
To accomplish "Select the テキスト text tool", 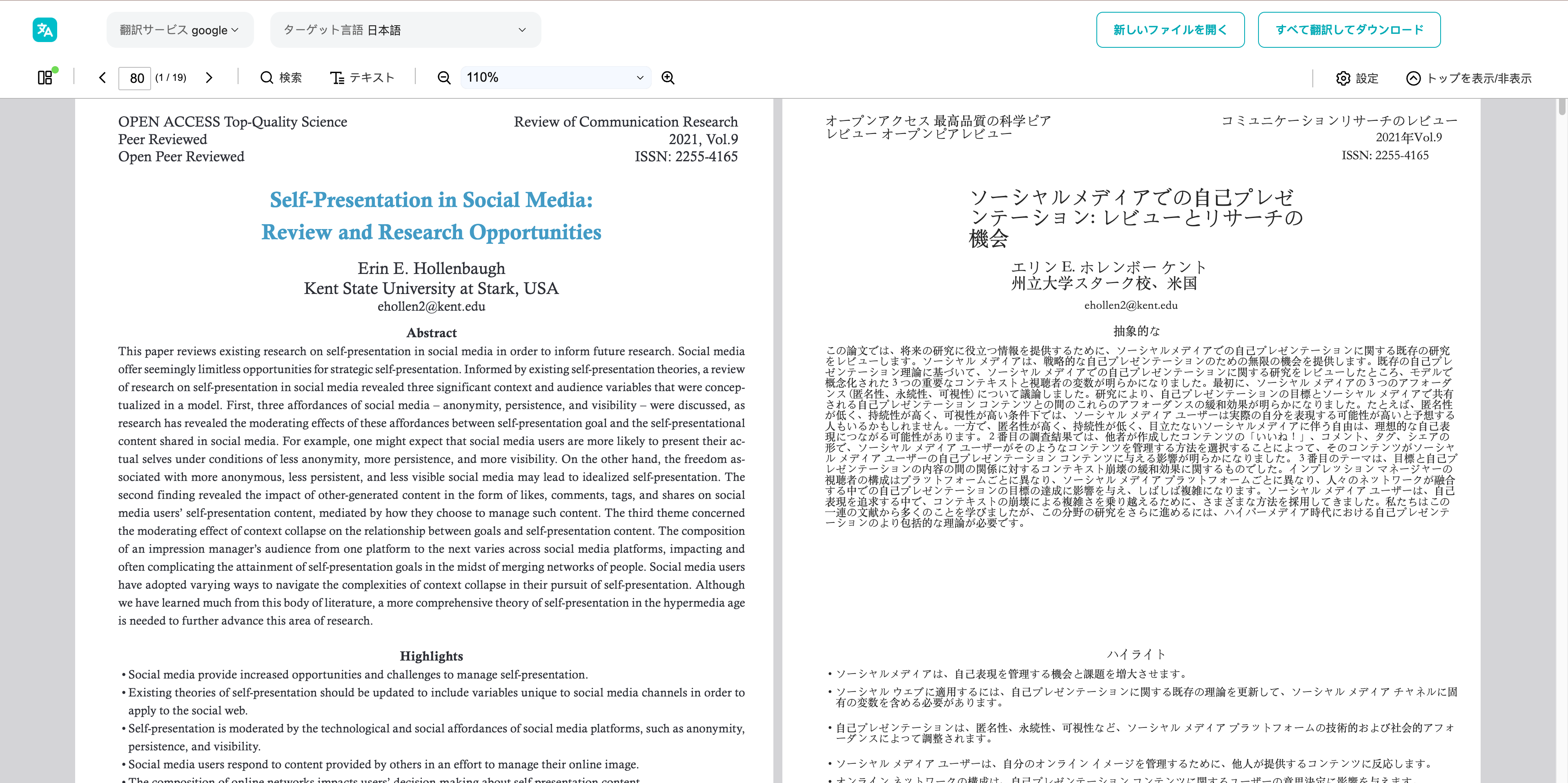I will pyautogui.click(x=362, y=78).
